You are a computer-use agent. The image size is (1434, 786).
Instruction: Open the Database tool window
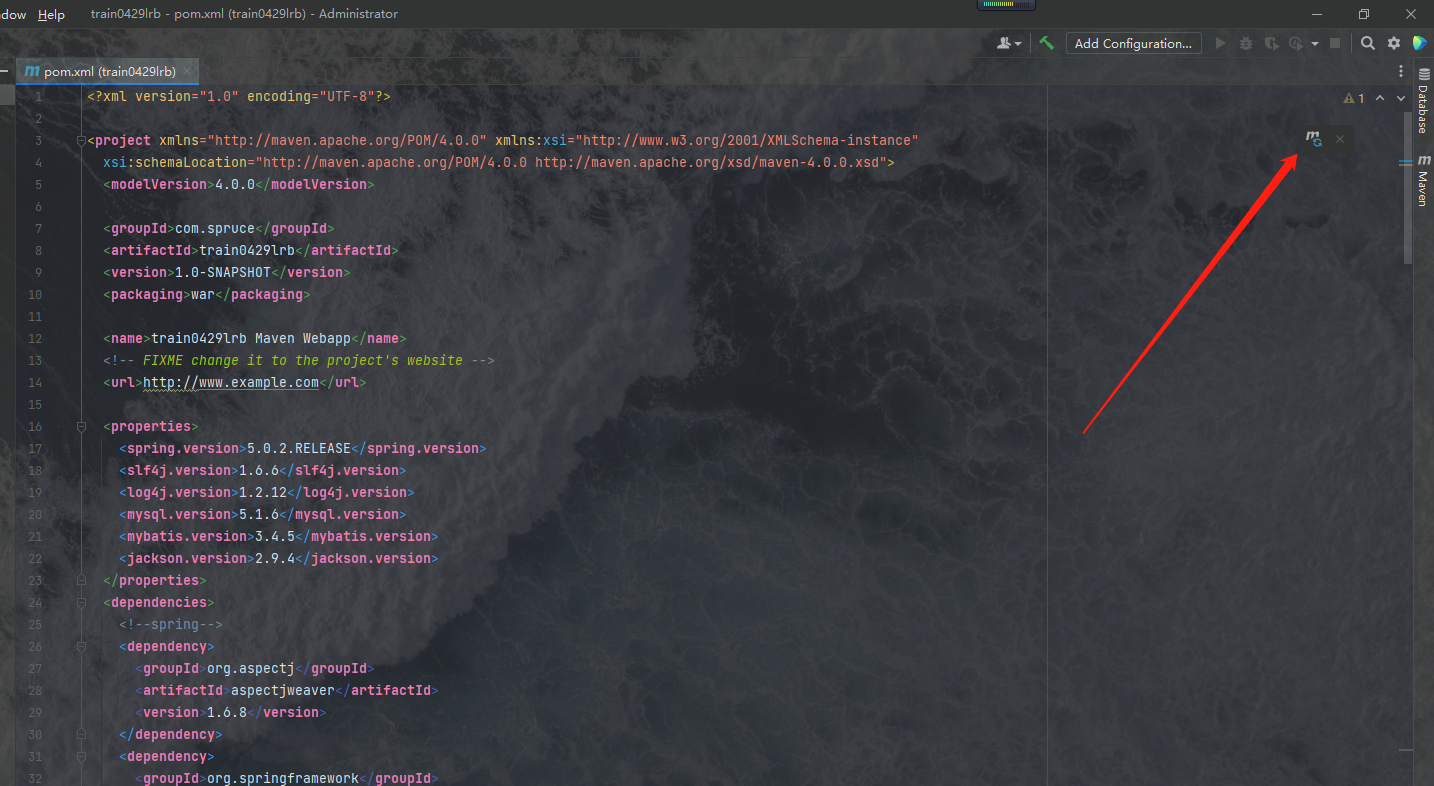pyautogui.click(x=1423, y=100)
